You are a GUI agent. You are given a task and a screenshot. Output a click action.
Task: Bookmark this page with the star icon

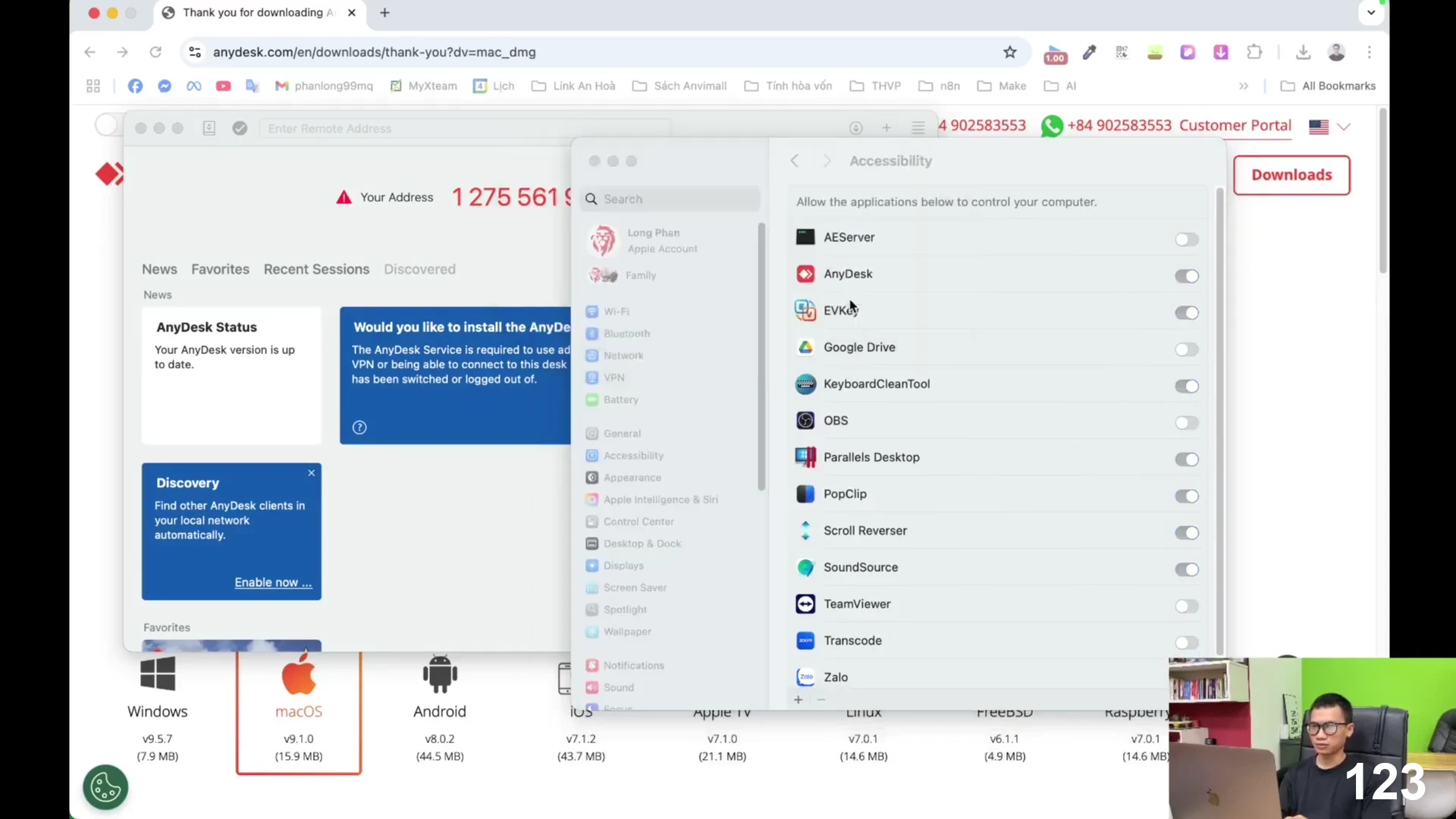[1010, 52]
